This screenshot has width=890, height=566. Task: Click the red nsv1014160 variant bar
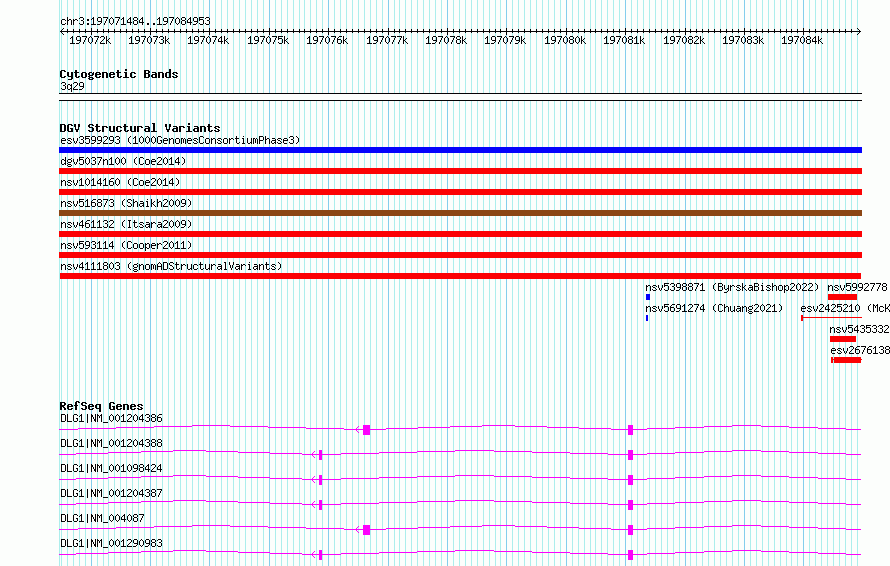coord(460,192)
